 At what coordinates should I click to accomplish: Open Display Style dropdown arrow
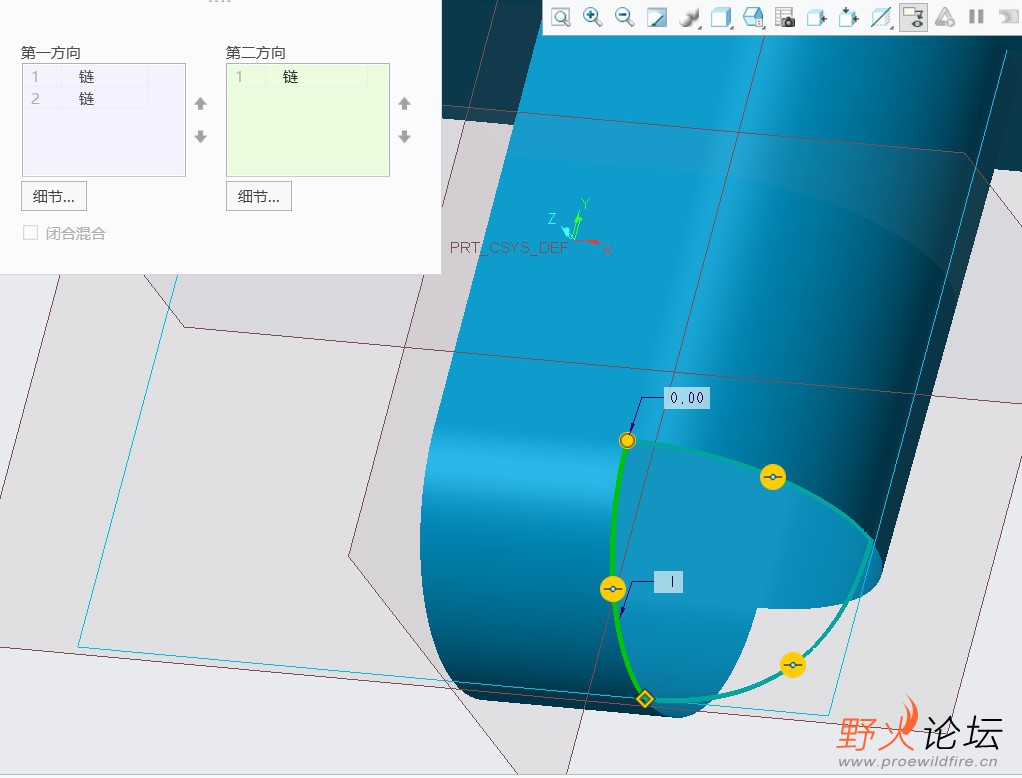(700, 27)
